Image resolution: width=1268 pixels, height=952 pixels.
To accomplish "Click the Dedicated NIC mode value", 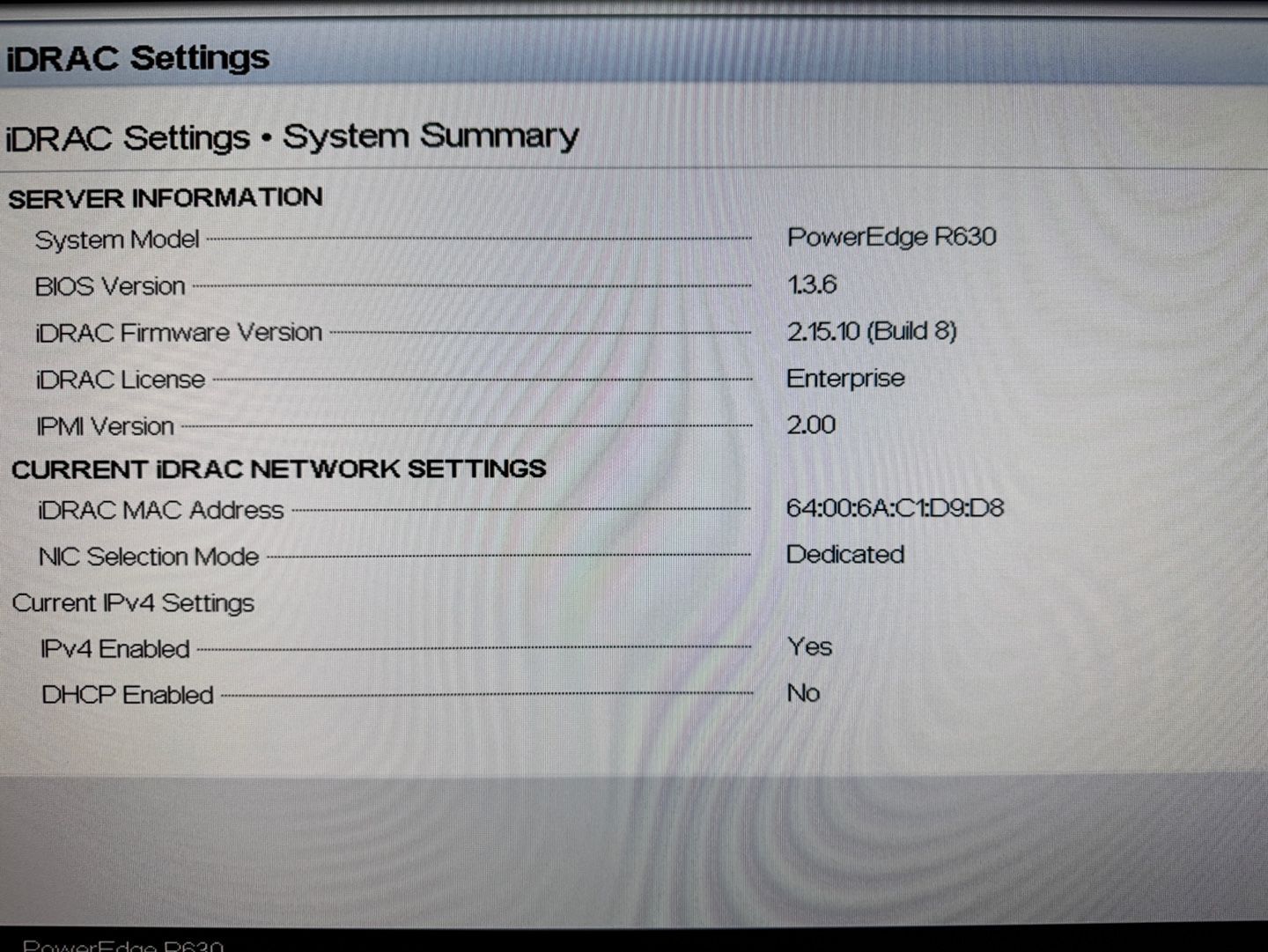I will 845,554.
